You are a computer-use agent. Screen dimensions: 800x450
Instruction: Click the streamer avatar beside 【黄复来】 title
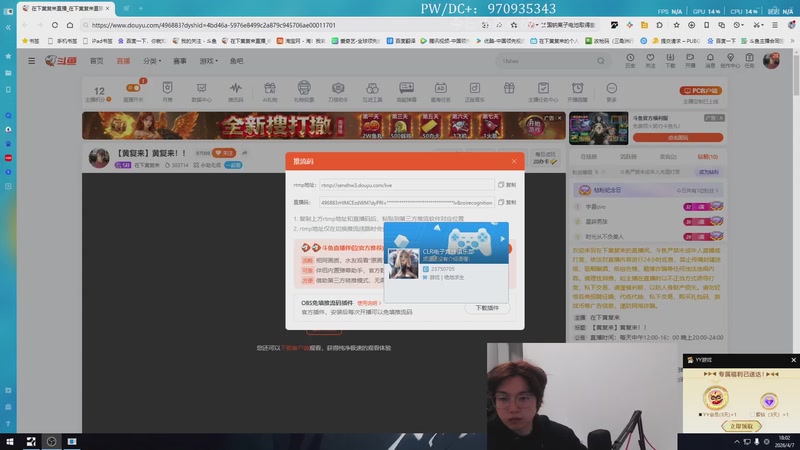click(98, 158)
